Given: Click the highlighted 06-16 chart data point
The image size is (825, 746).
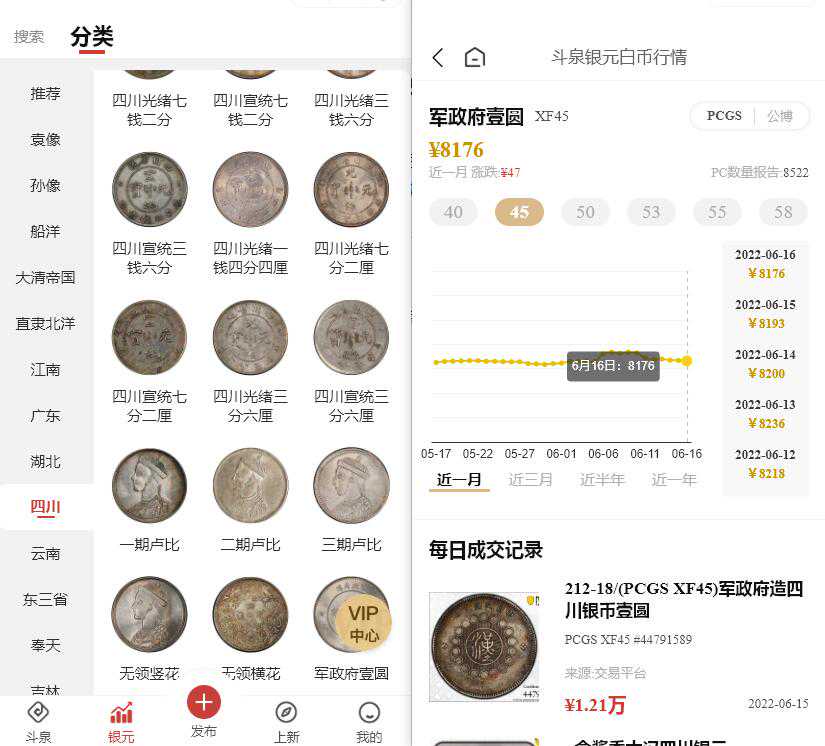Looking at the screenshot, I should (687, 361).
